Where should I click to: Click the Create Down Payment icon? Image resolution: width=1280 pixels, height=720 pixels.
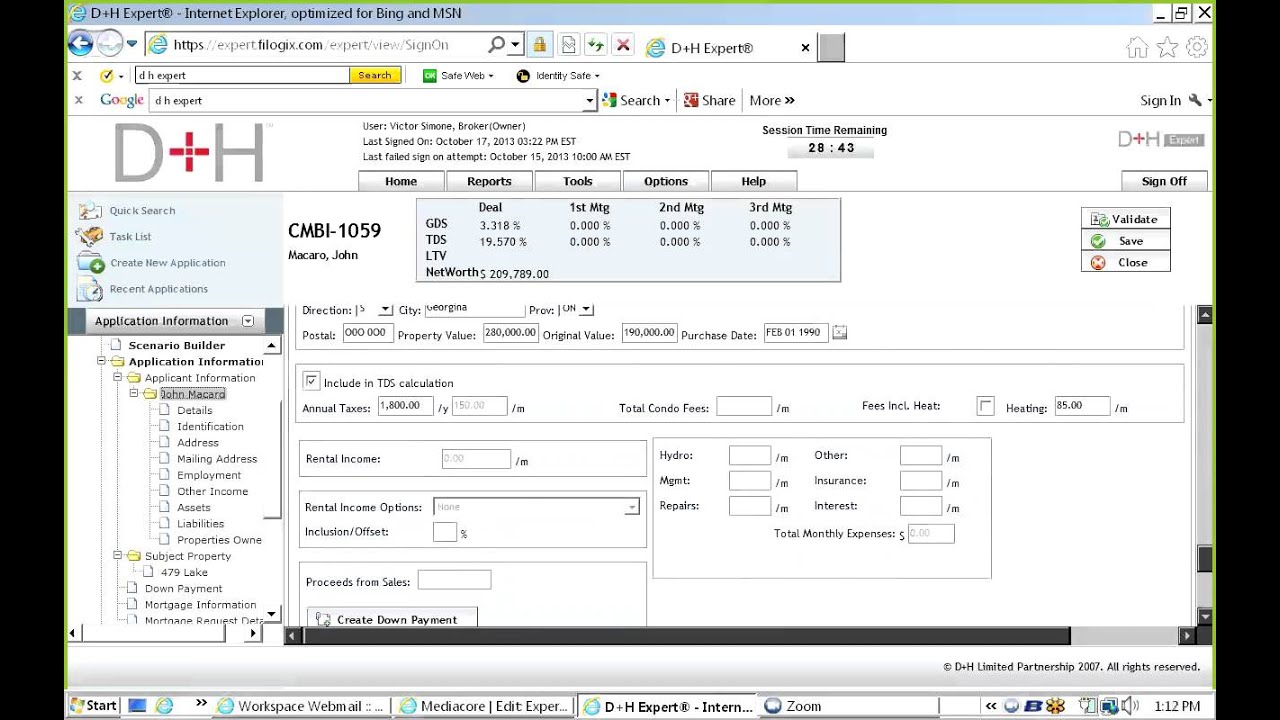pos(323,620)
